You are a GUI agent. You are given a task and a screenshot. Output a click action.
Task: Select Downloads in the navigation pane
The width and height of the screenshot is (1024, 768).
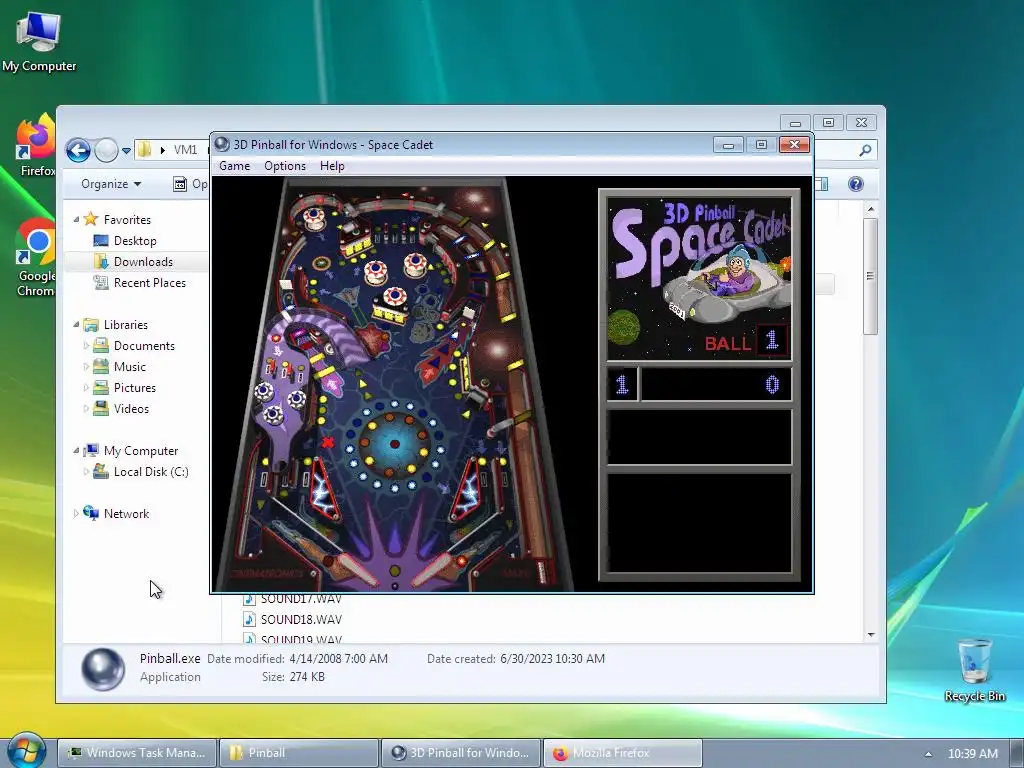click(x=142, y=262)
